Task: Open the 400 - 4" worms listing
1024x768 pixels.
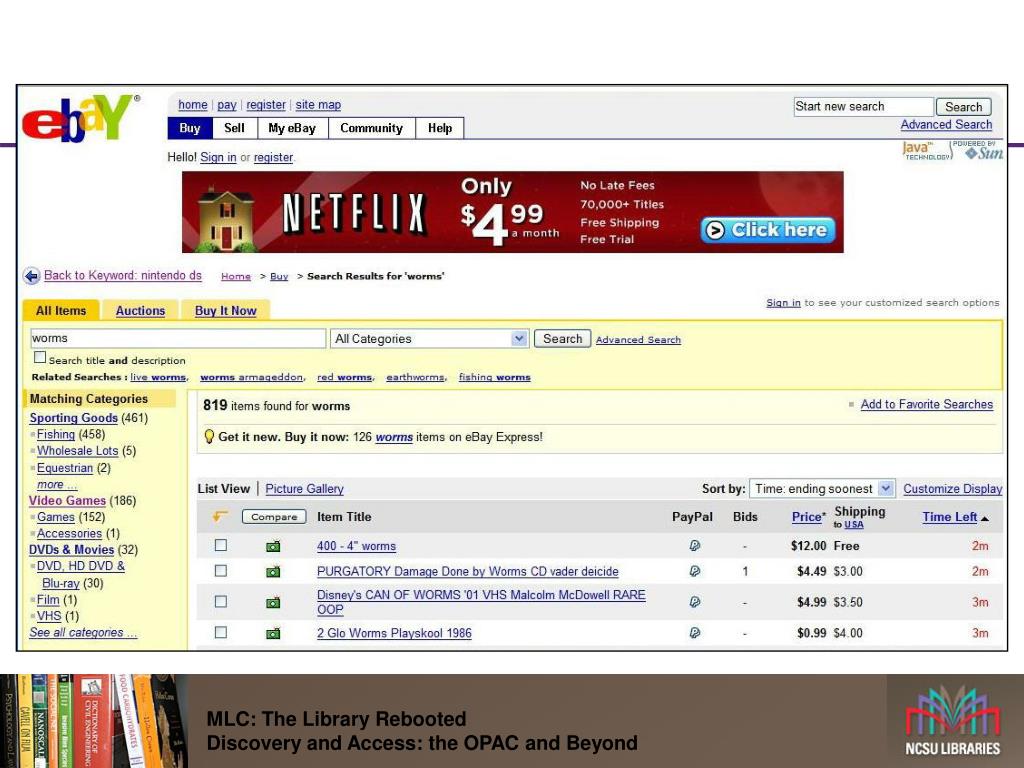Action: pos(356,546)
